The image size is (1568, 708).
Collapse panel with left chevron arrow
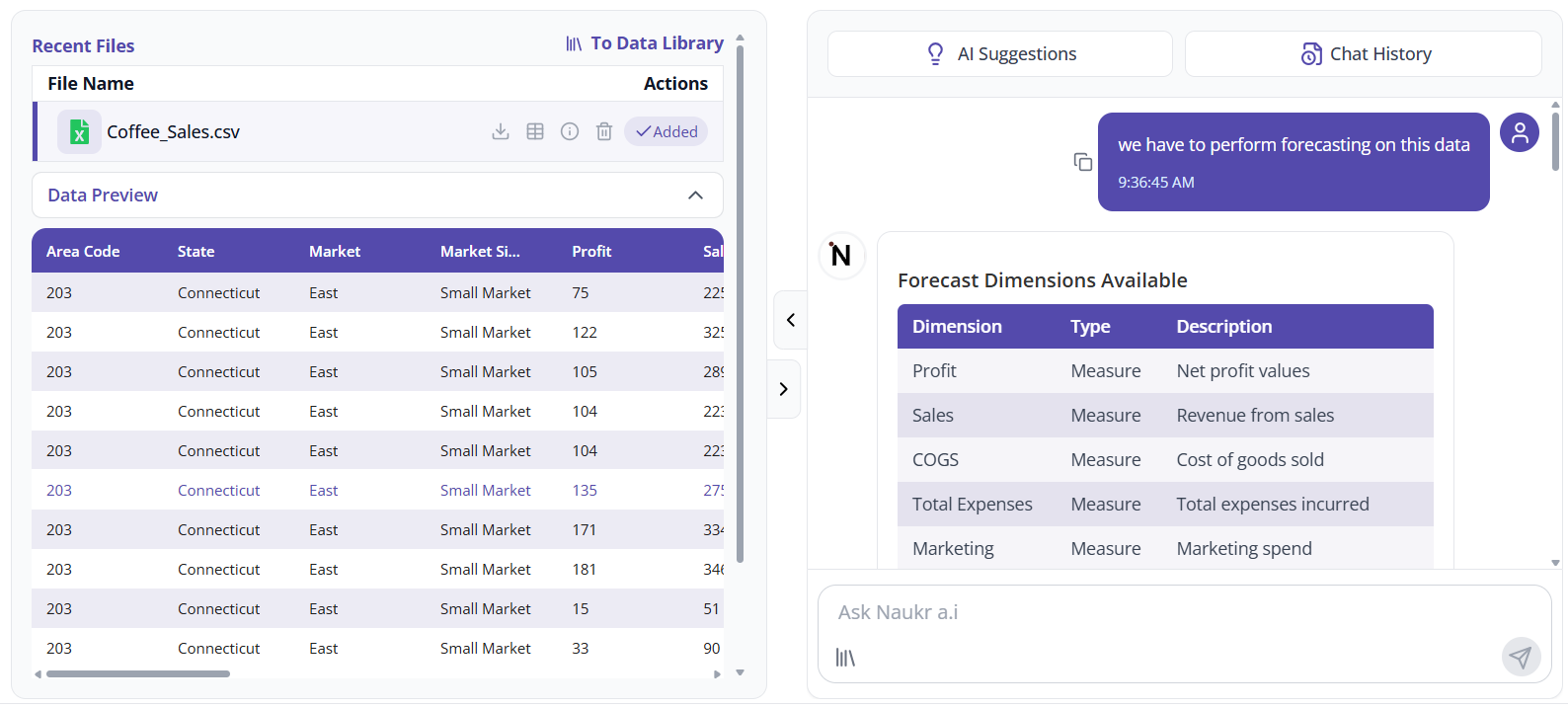click(x=790, y=320)
